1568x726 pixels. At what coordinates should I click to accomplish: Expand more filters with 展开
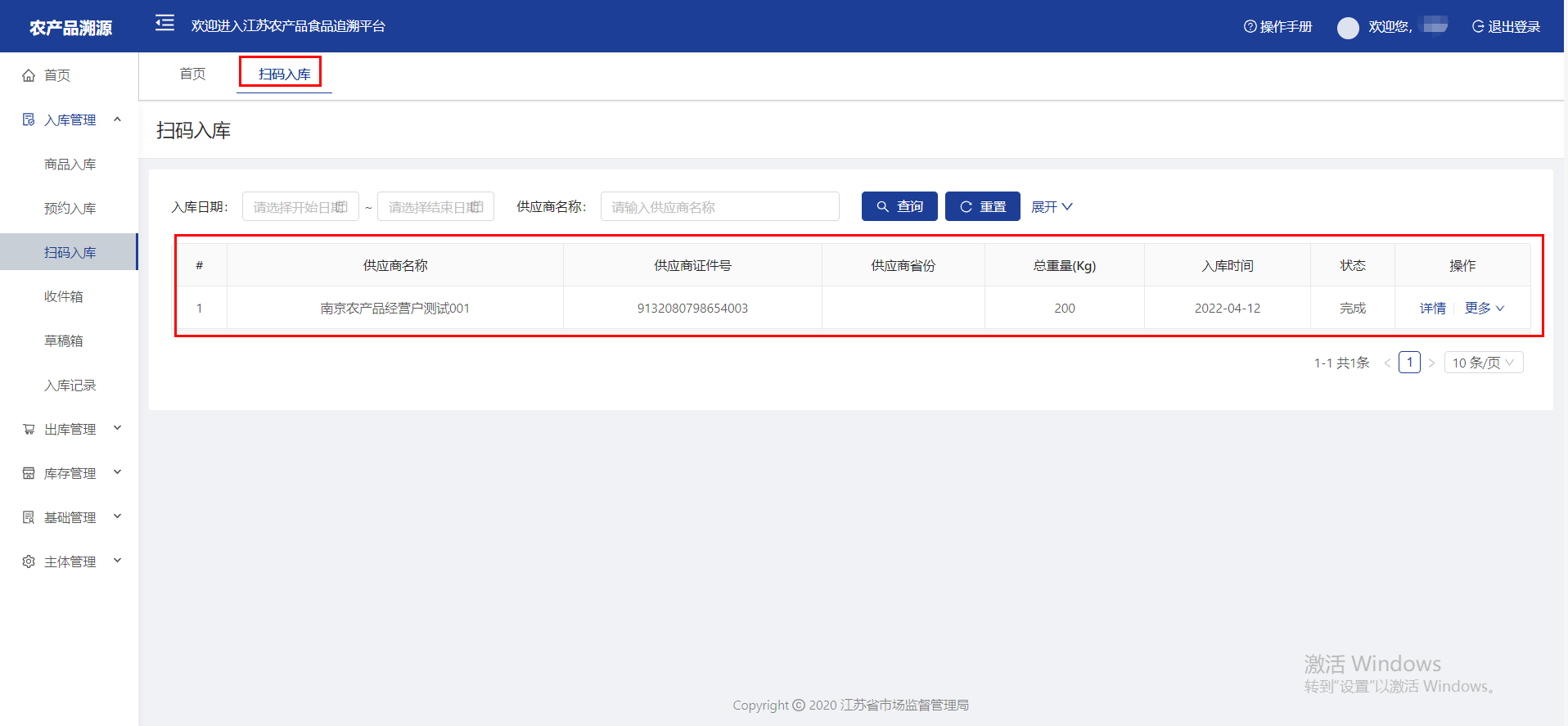[1051, 207]
